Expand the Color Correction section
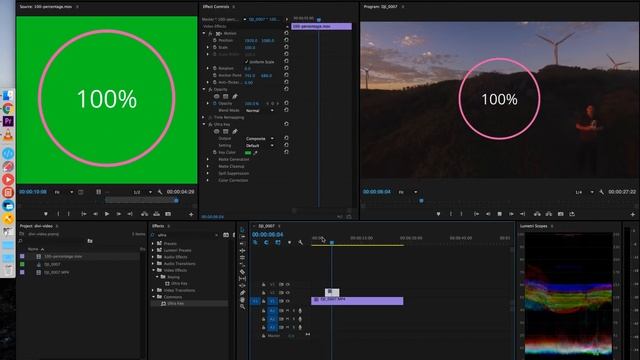The height and width of the screenshot is (360, 640). pos(208,180)
